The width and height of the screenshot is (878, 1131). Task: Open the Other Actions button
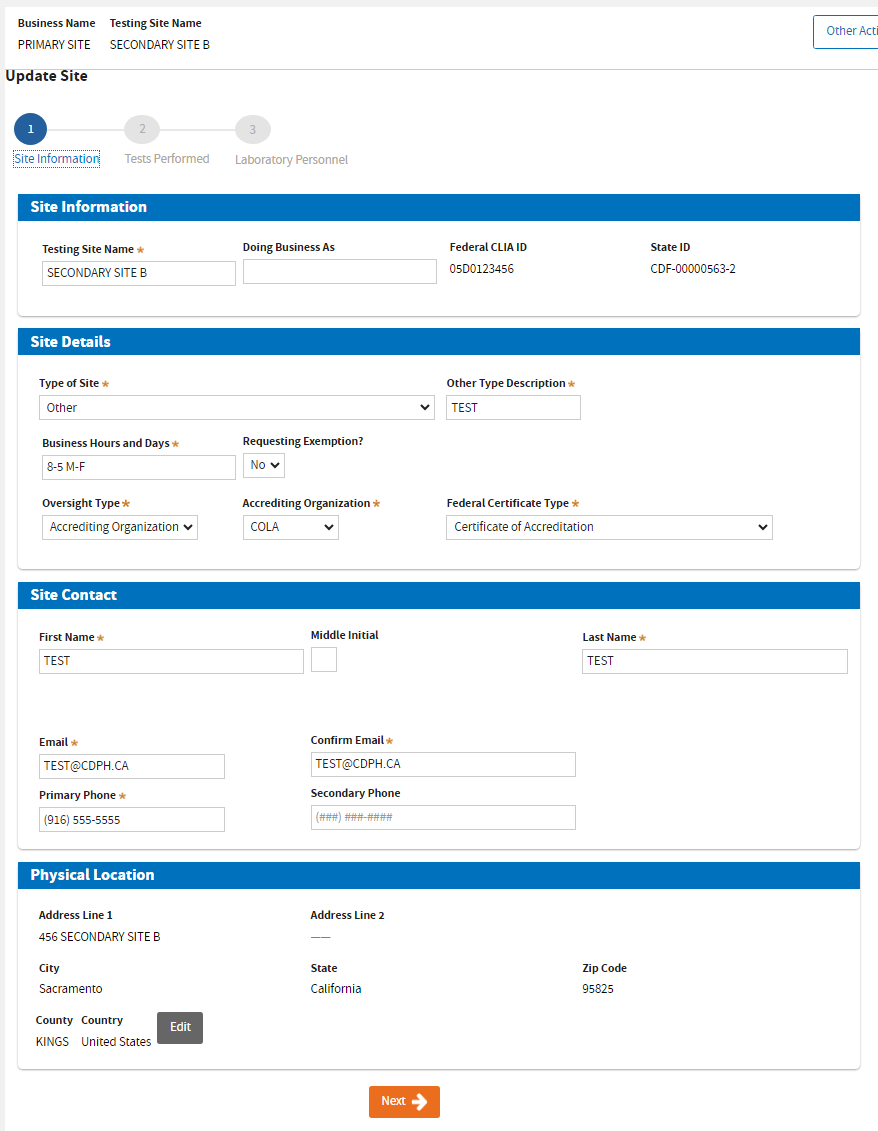point(846,31)
